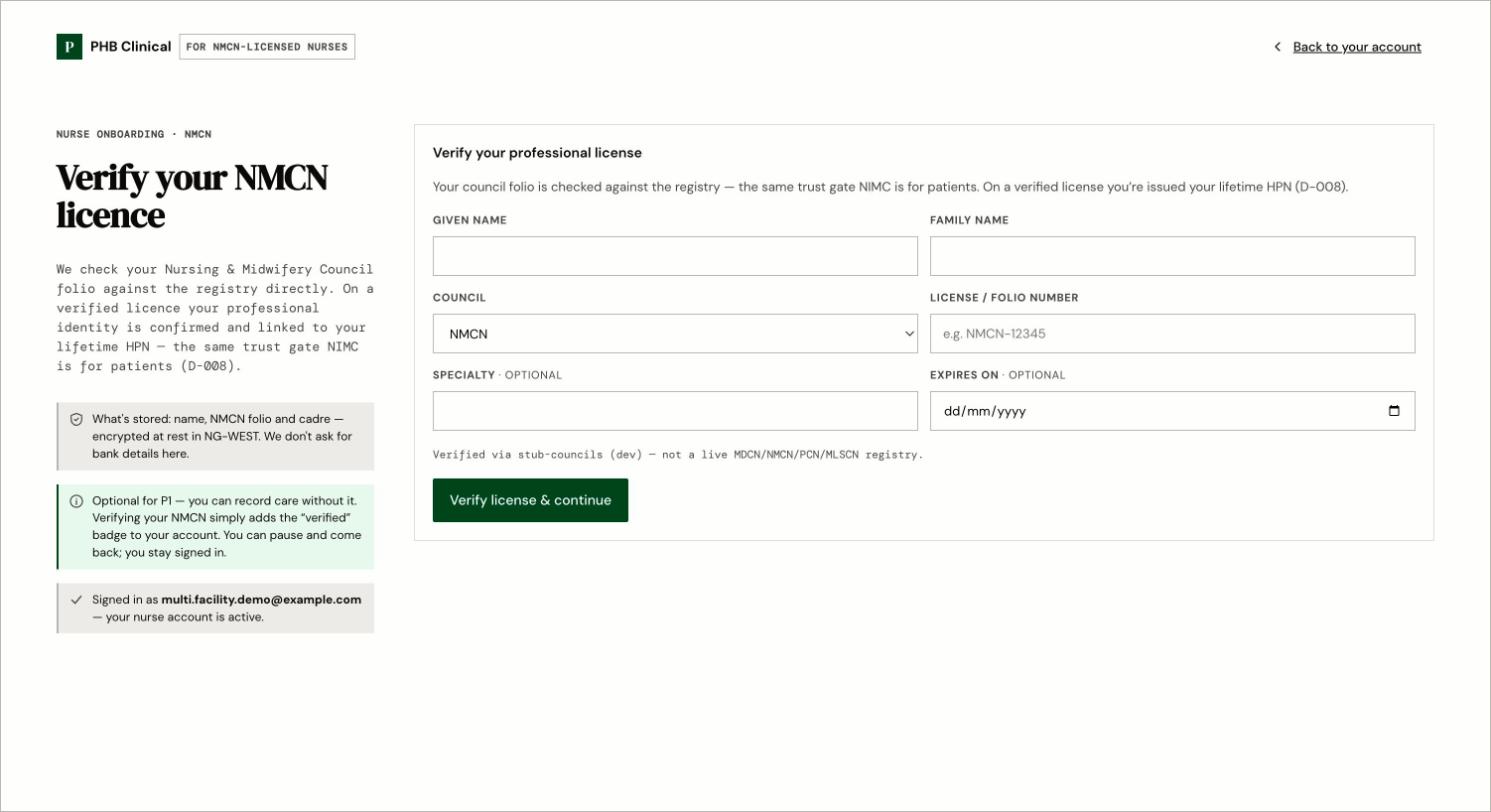Click the 'encrypted at rest in NG-WEST' note text

pyautogui.click(x=222, y=436)
